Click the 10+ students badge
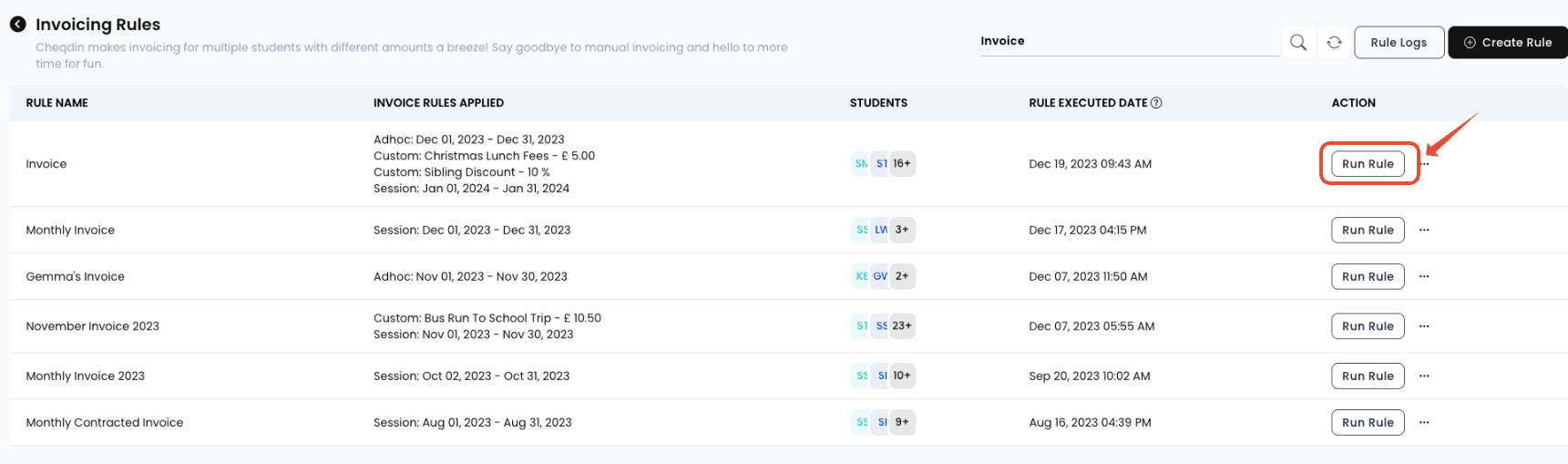The height and width of the screenshot is (464, 1568). [x=902, y=376]
